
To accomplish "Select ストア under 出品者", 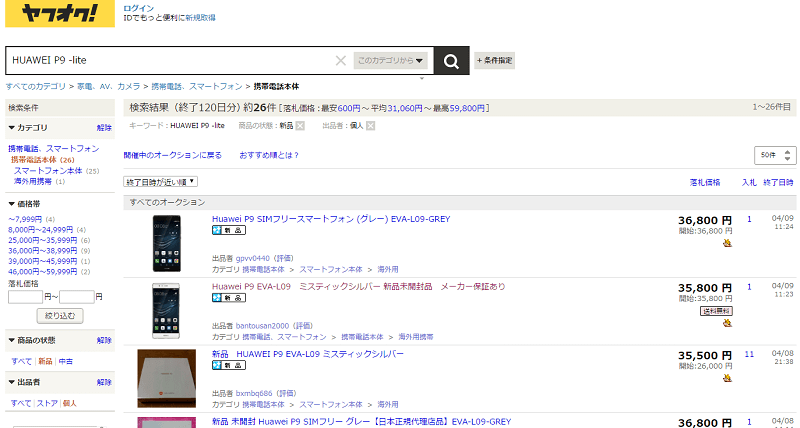I will pyautogui.click(x=47, y=403).
